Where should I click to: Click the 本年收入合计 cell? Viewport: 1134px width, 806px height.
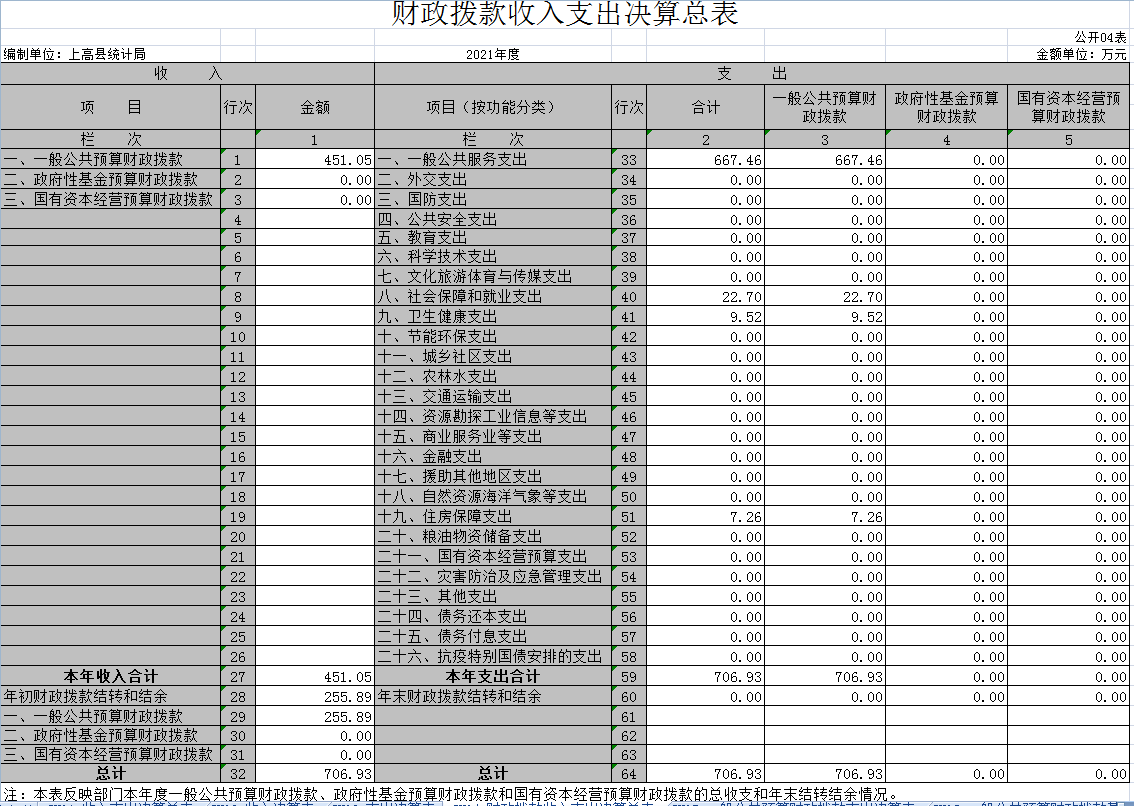tap(111, 676)
